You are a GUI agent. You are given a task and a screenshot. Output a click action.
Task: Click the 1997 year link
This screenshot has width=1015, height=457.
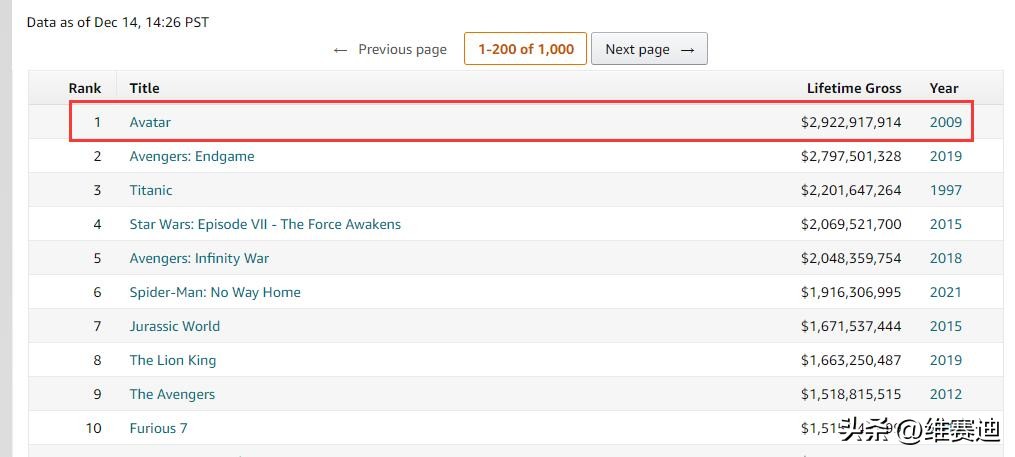pos(945,190)
